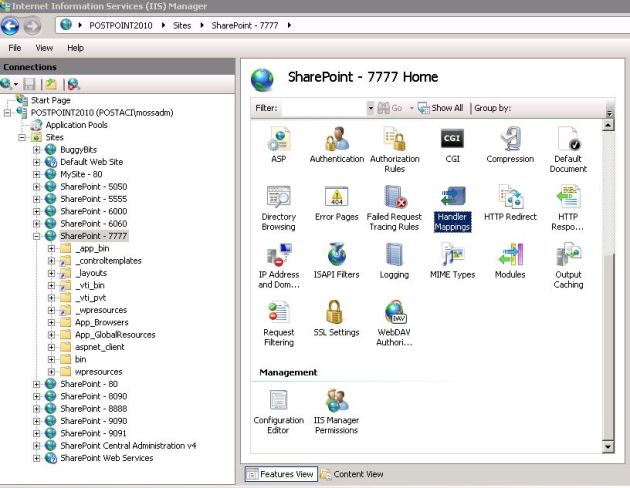Open the Configuration Editor icon
The height and width of the screenshot is (488, 630).
click(278, 401)
